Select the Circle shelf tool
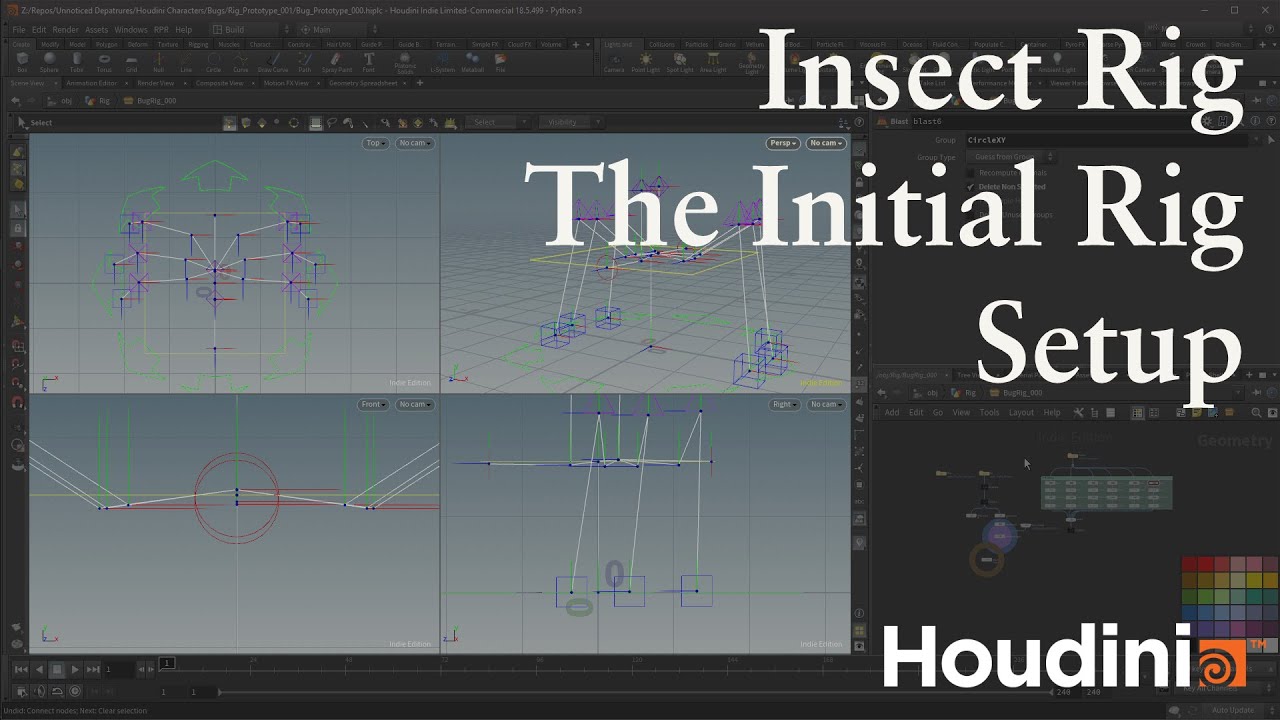Image resolution: width=1280 pixels, height=720 pixels. [213, 63]
